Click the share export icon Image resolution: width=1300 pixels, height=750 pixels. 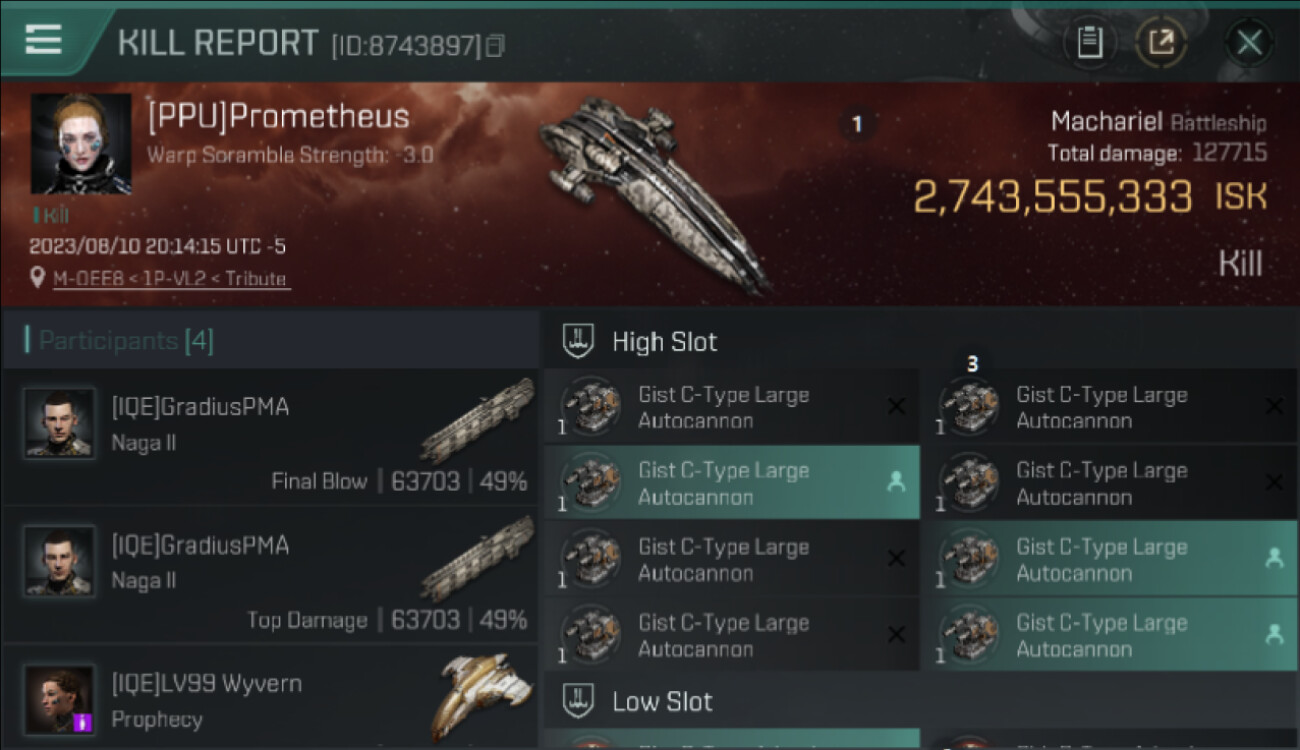[1161, 42]
